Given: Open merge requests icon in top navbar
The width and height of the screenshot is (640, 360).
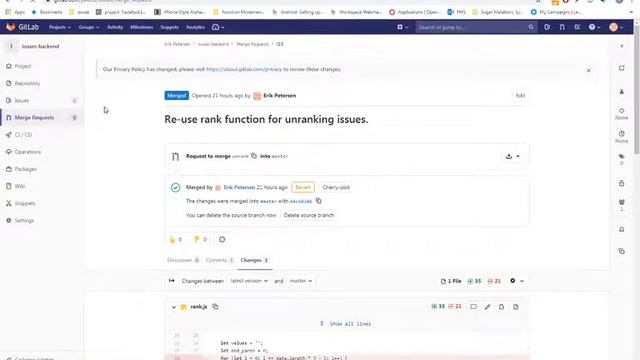Looking at the screenshot, I should pyautogui.click(x=562, y=27).
